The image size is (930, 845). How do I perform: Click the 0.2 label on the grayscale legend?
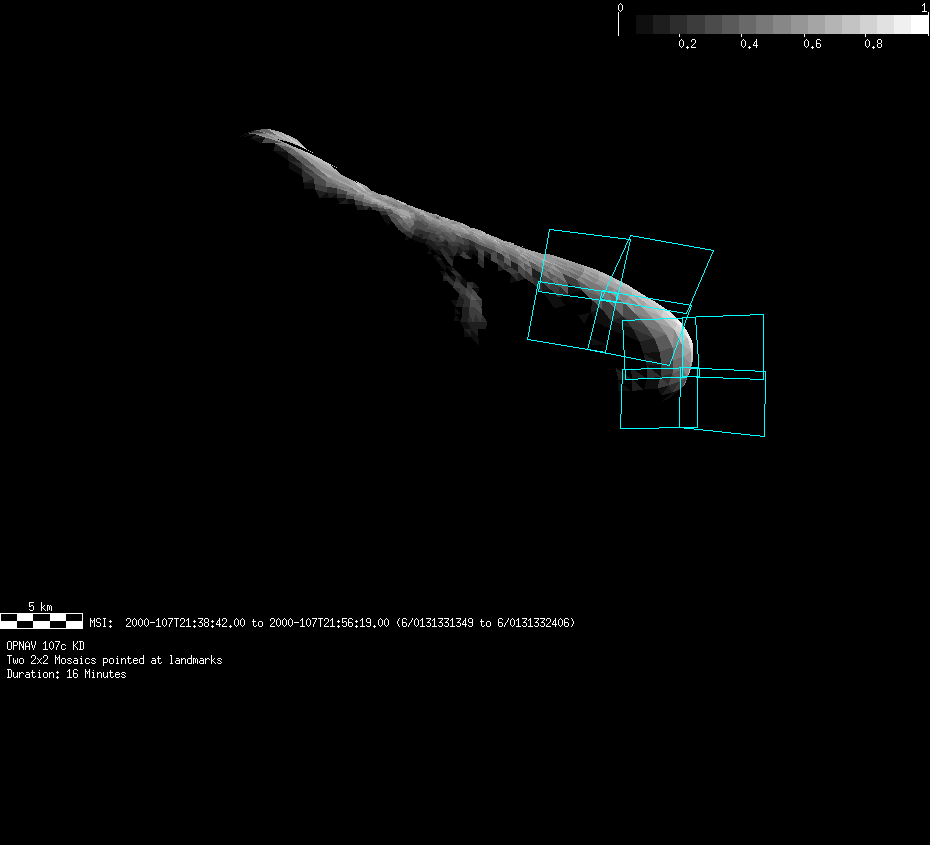pos(687,44)
